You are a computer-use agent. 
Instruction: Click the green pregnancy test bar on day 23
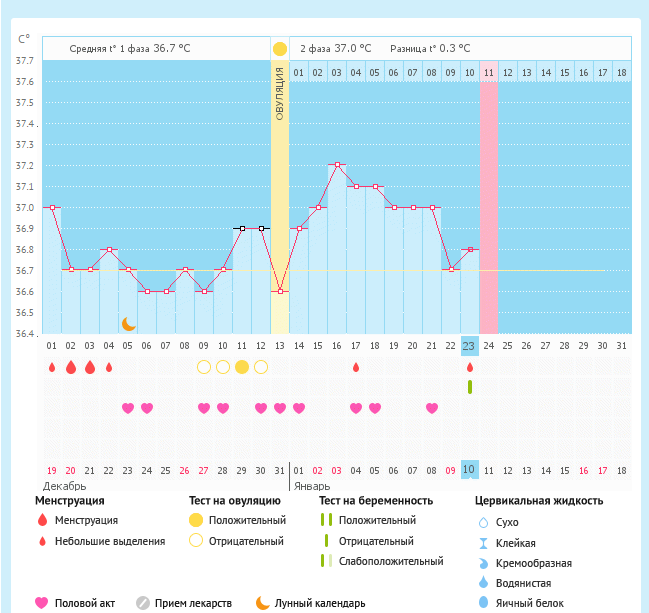(x=470, y=386)
